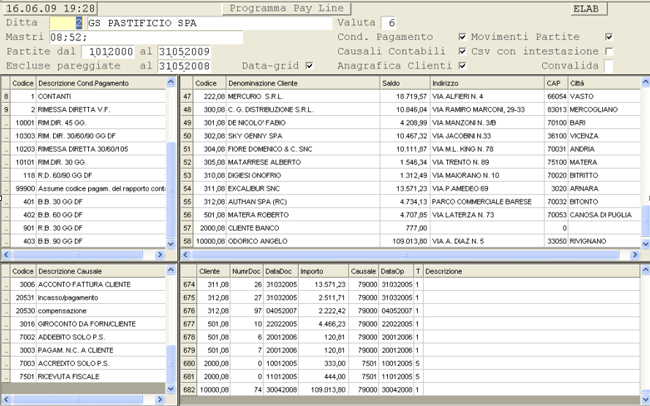
Task: Select row header 58 in clients grid
Action: 187,241
